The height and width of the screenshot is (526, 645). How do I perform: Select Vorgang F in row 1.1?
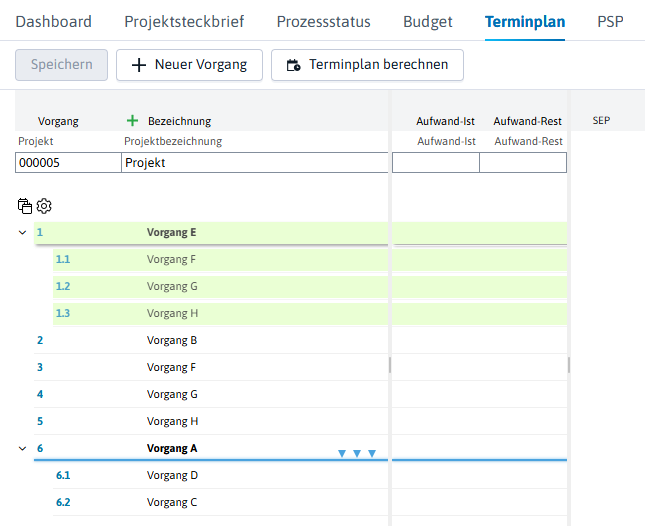(171, 260)
